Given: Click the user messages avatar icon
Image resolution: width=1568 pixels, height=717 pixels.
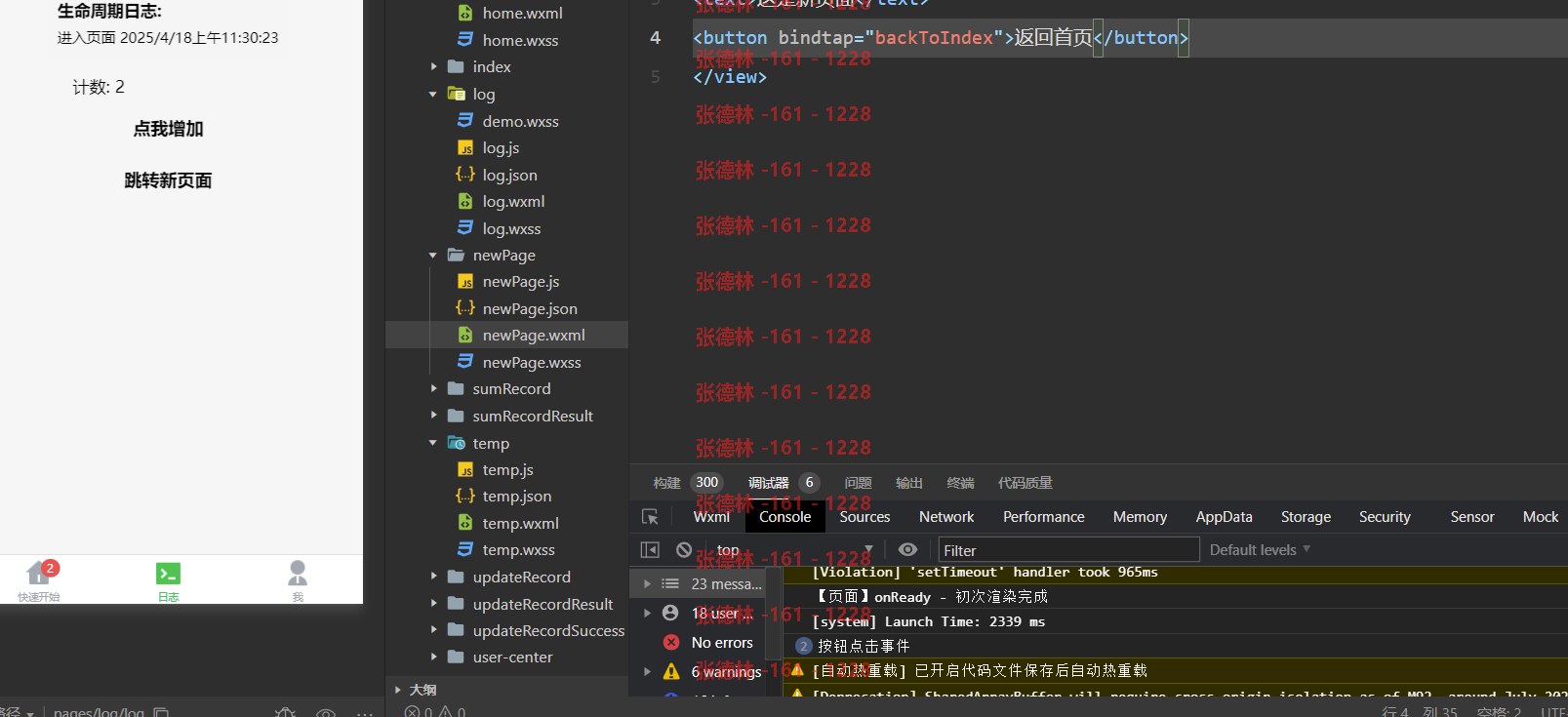Looking at the screenshot, I should 670,613.
